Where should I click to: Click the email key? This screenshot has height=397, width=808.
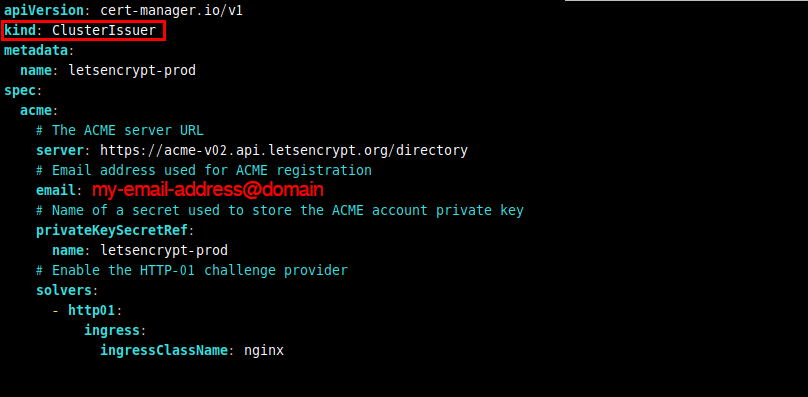pyautogui.click(x=55, y=191)
